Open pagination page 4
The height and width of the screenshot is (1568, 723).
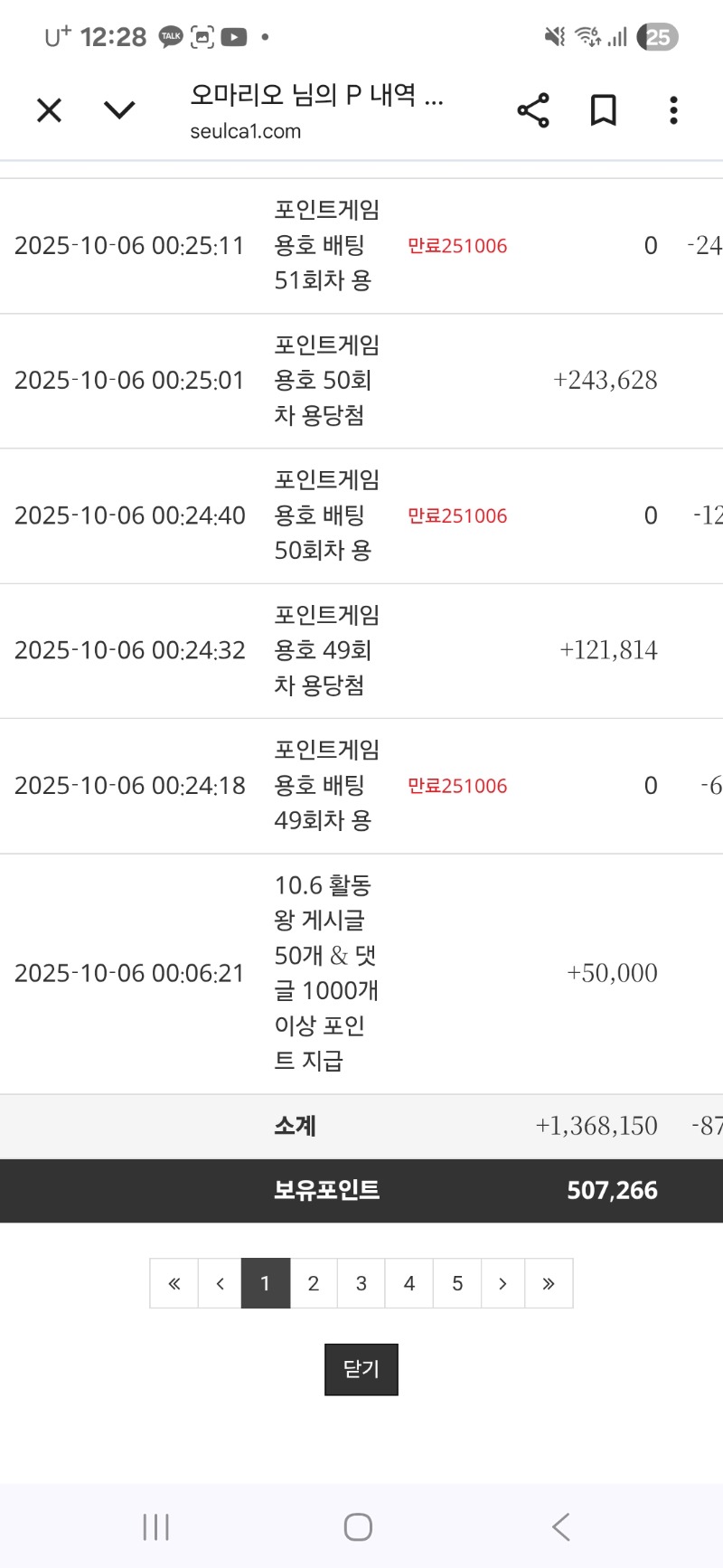tap(409, 1283)
